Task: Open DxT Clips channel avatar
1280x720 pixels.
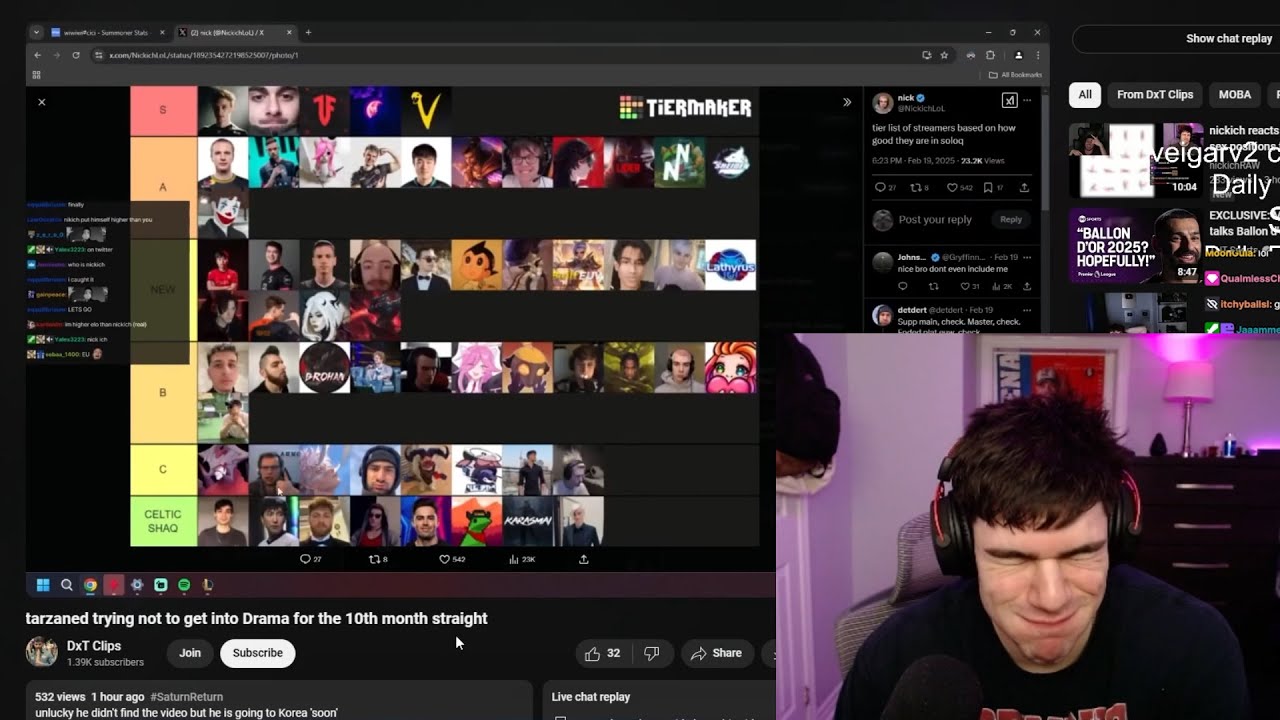Action: [41, 651]
